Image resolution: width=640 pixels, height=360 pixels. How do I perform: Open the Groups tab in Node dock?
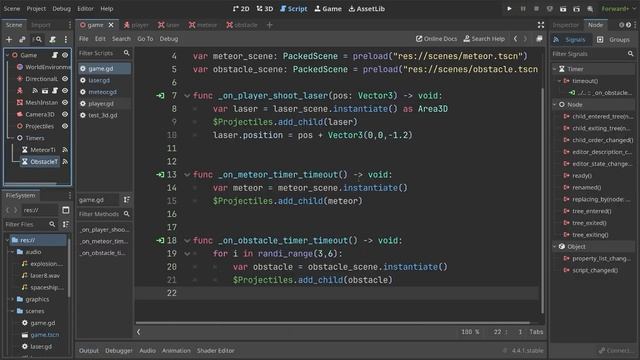(614, 40)
